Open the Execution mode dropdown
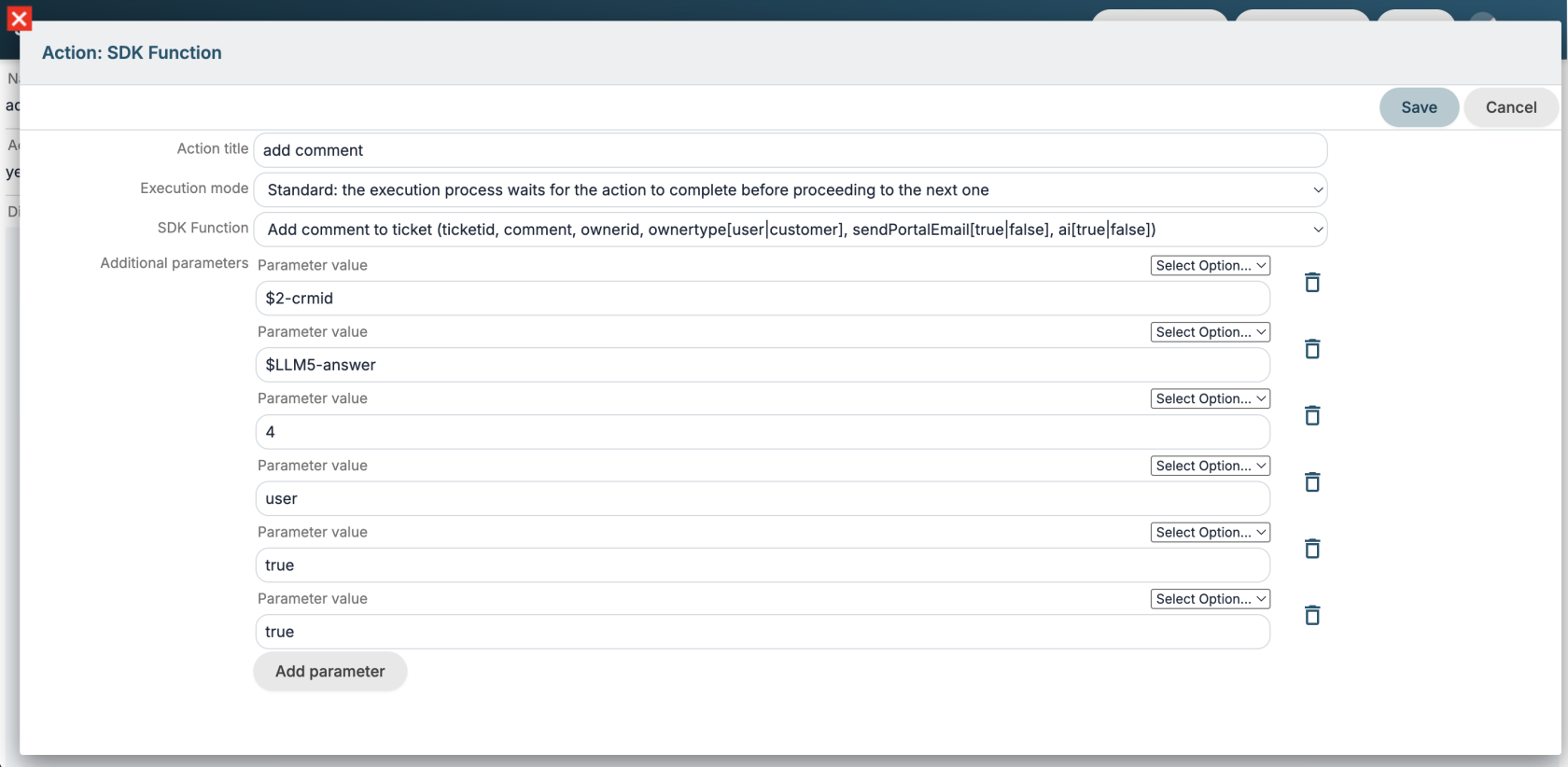The width and height of the screenshot is (1568, 767). (x=791, y=189)
